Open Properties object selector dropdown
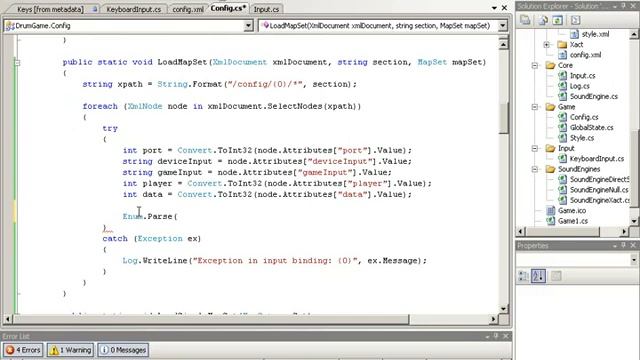The image size is (640, 360). point(633,260)
